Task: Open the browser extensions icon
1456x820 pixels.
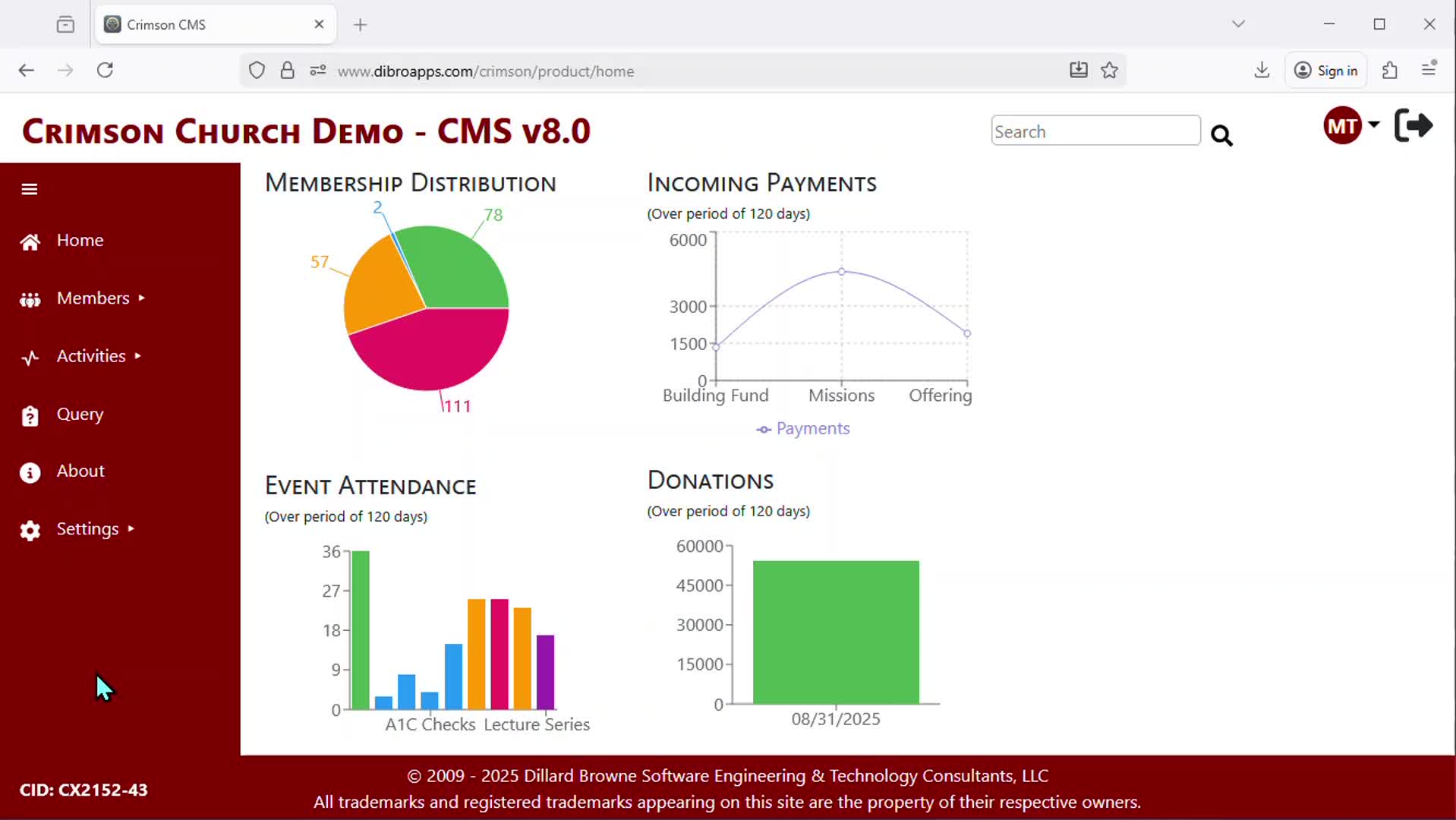Action: pos(1389,71)
